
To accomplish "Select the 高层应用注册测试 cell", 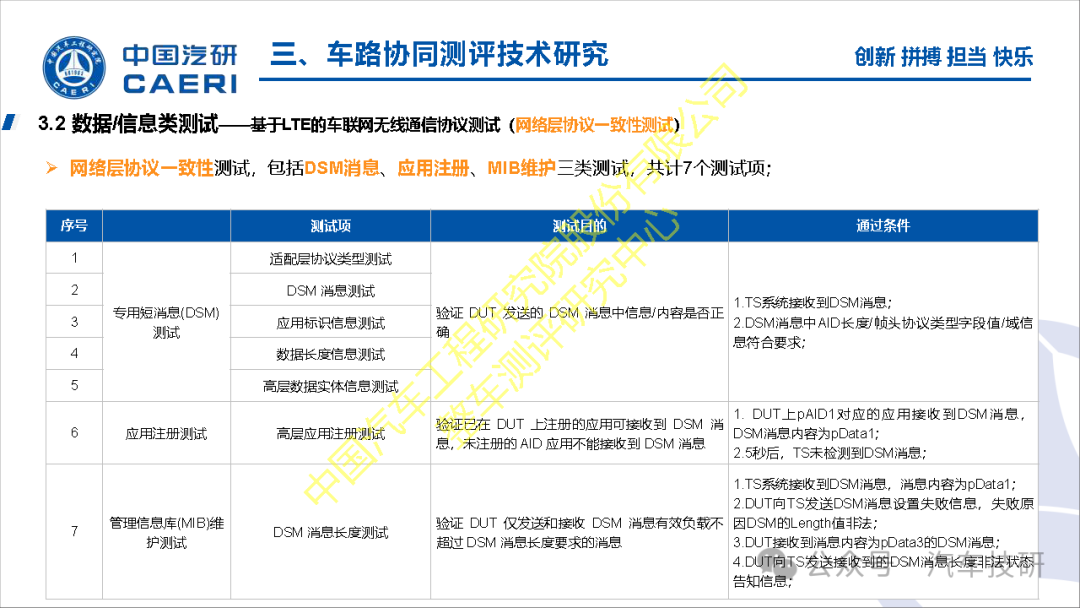I will (x=331, y=433).
